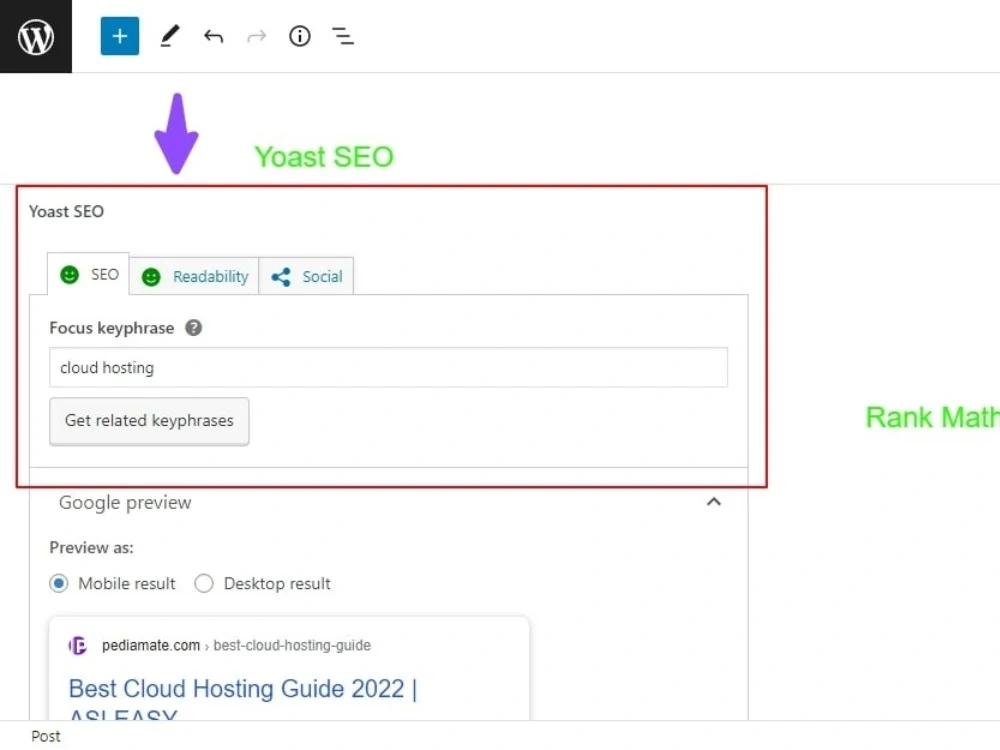
Task: Collapse the Google preview section chevron
Action: point(714,502)
